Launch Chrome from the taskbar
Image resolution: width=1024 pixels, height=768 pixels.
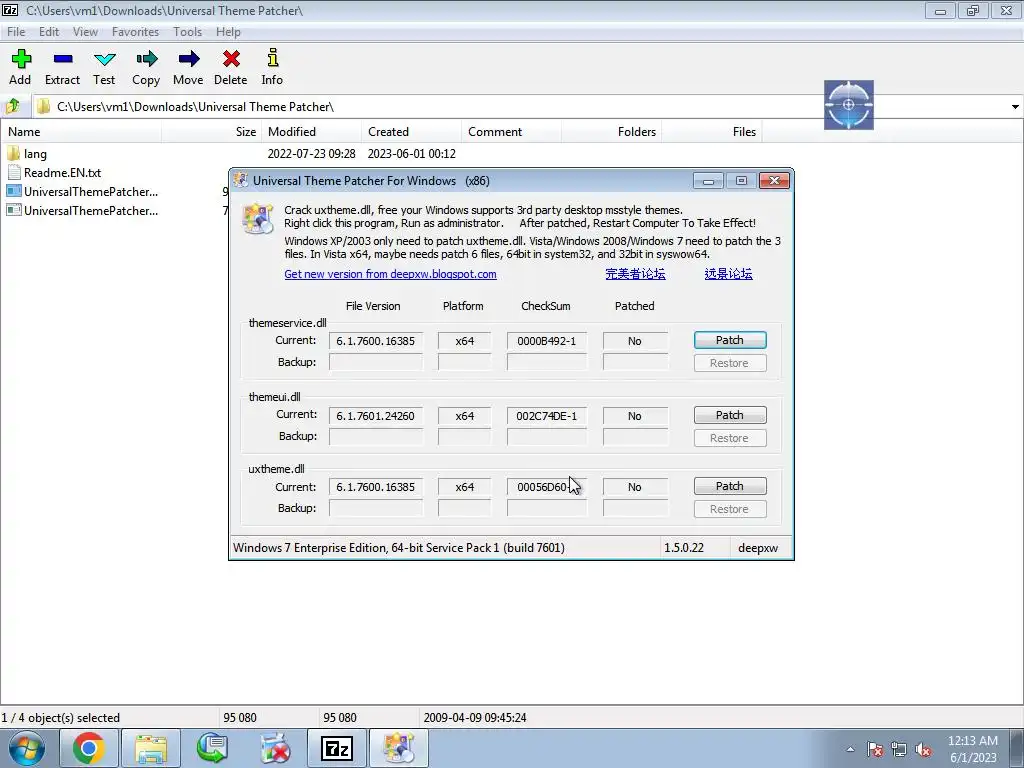click(x=89, y=748)
